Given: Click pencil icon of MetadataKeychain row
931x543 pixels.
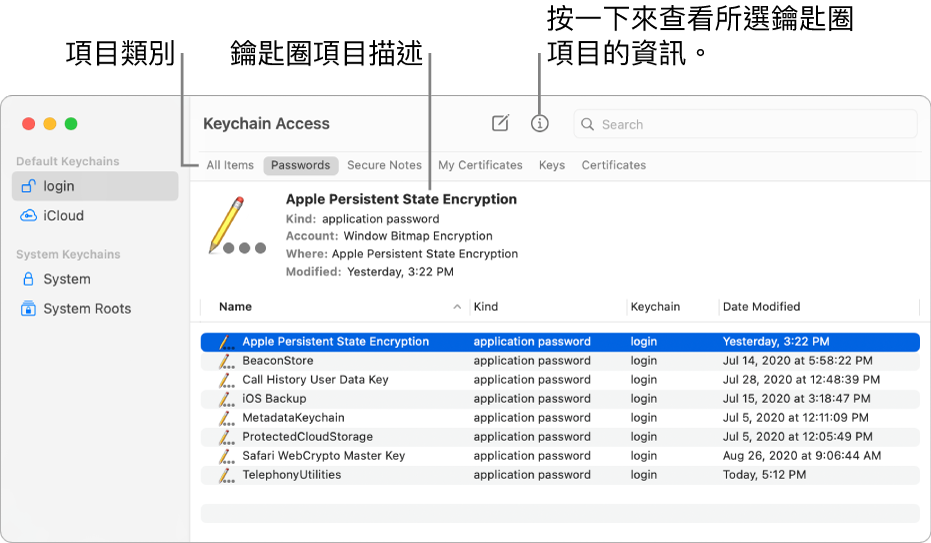Looking at the screenshot, I should pos(227,418).
